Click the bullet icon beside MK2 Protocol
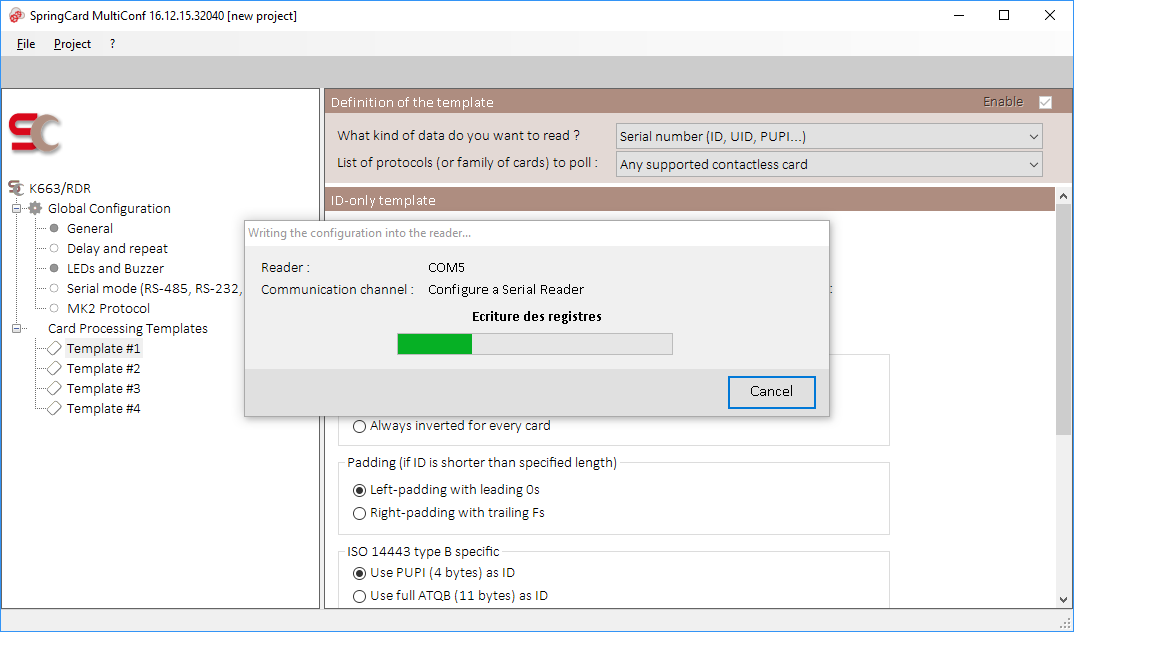The width and height of the screenshot is (1152, 648). [x=54, y=308]
